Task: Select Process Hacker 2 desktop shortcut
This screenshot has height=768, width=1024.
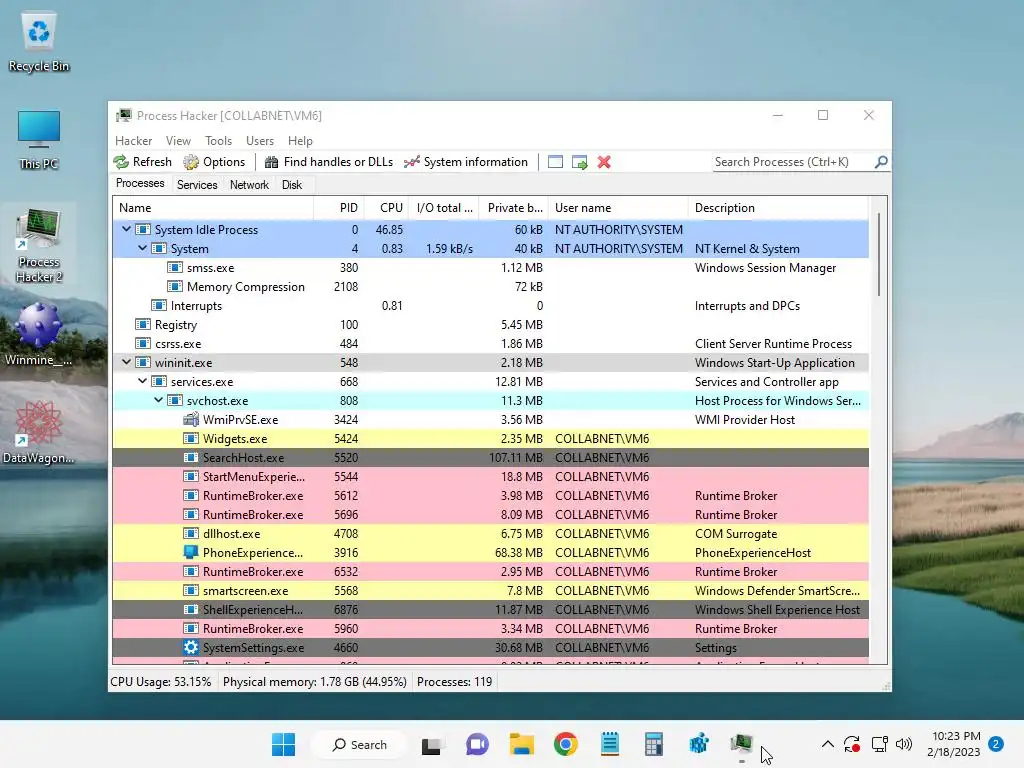Action: pos(39,245)
